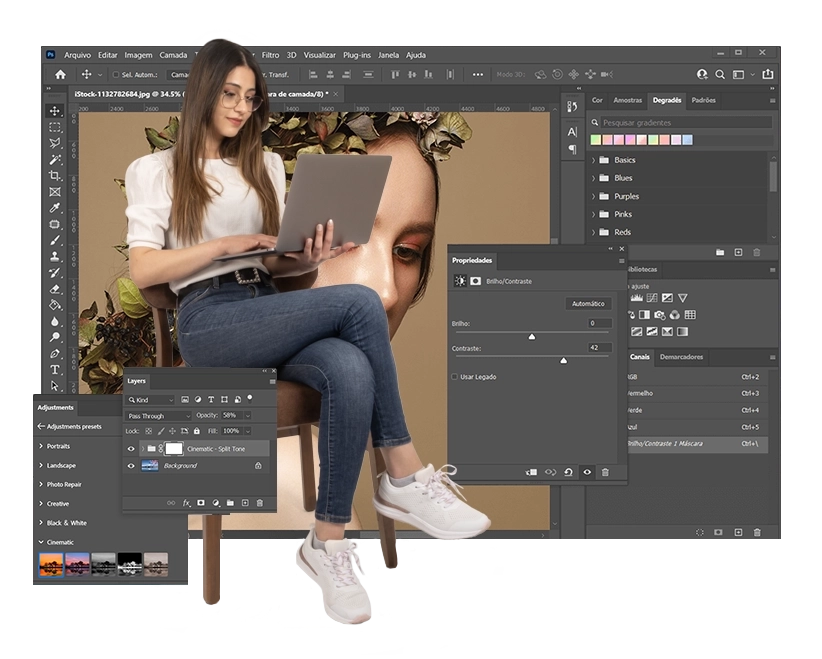This screenshot has height=659, width=822.
Task: Expand the Cinematic - Split Tone group
Action: [142, 448]
